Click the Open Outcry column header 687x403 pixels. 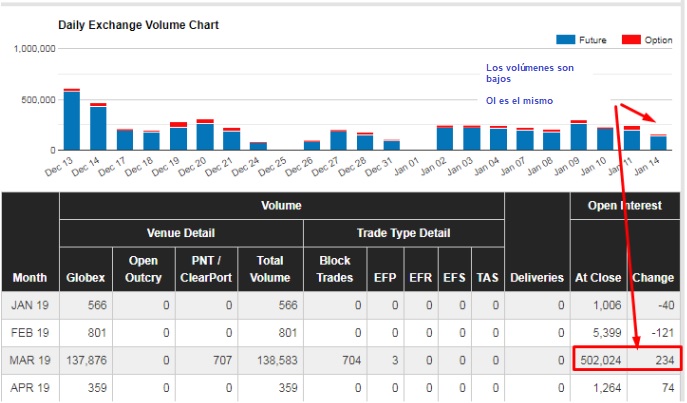[x=143, y=269]
